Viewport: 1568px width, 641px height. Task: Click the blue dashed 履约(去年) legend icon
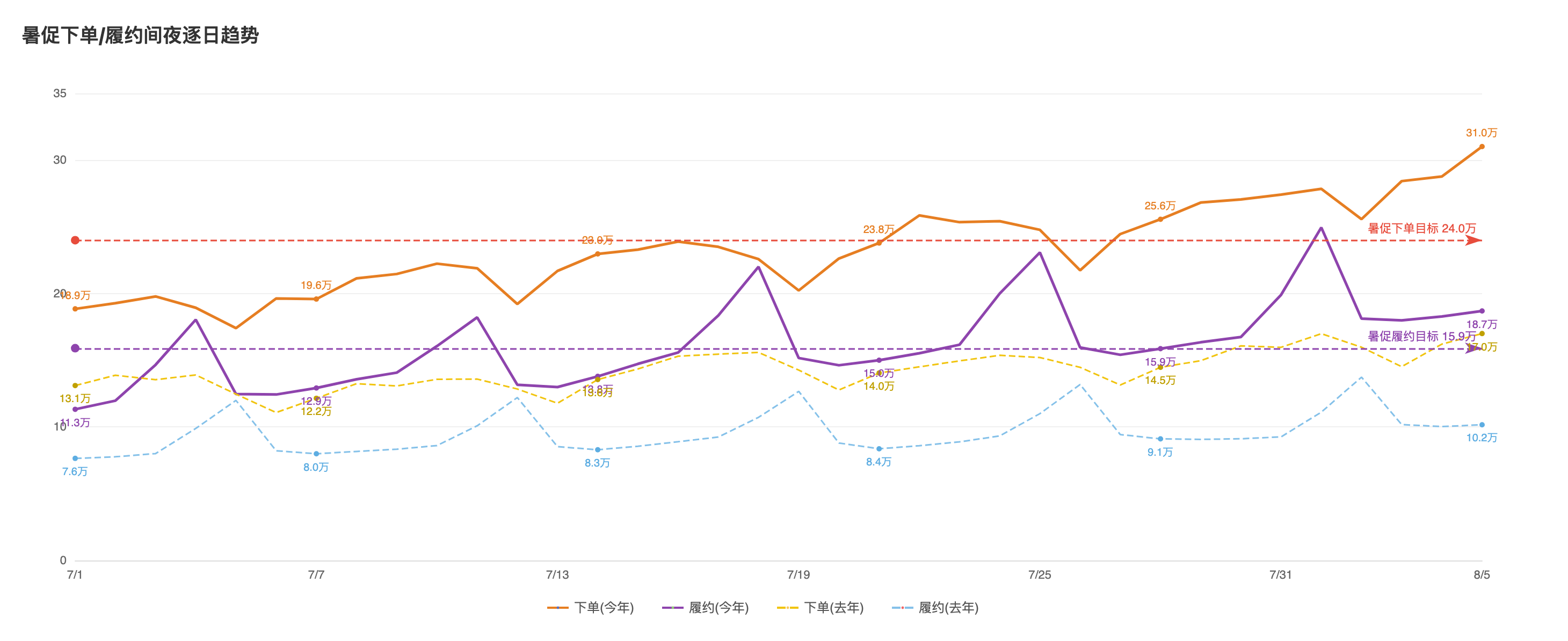click(x=902, y=608)
